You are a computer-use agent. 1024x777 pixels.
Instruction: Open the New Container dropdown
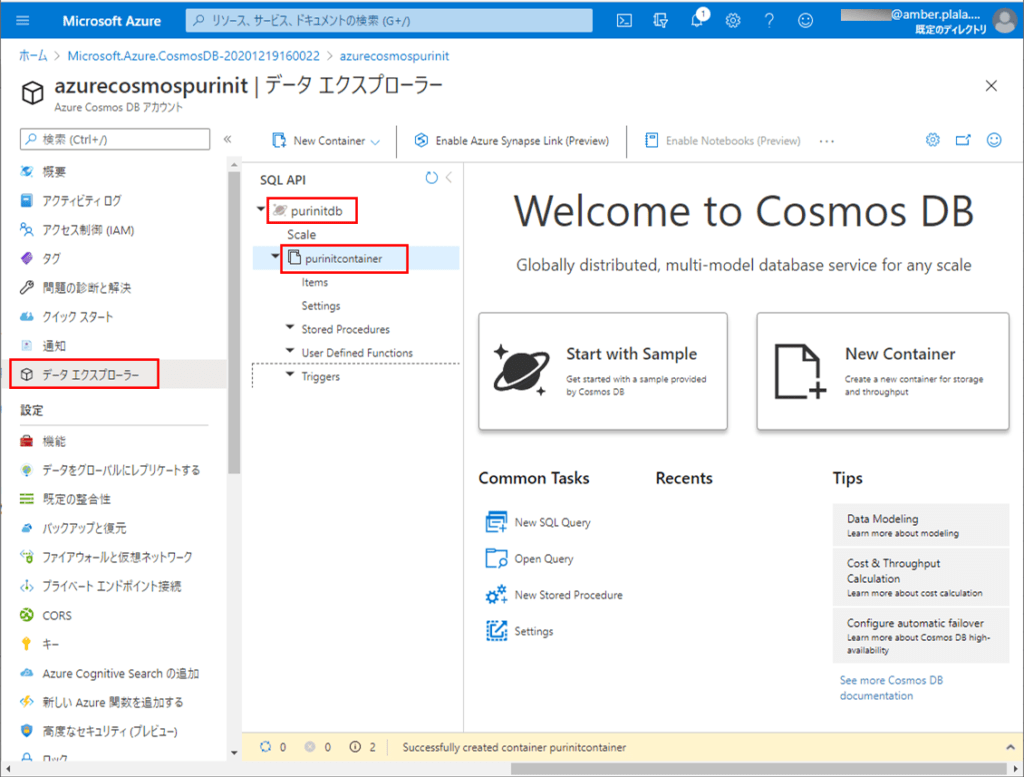[375, 141]
